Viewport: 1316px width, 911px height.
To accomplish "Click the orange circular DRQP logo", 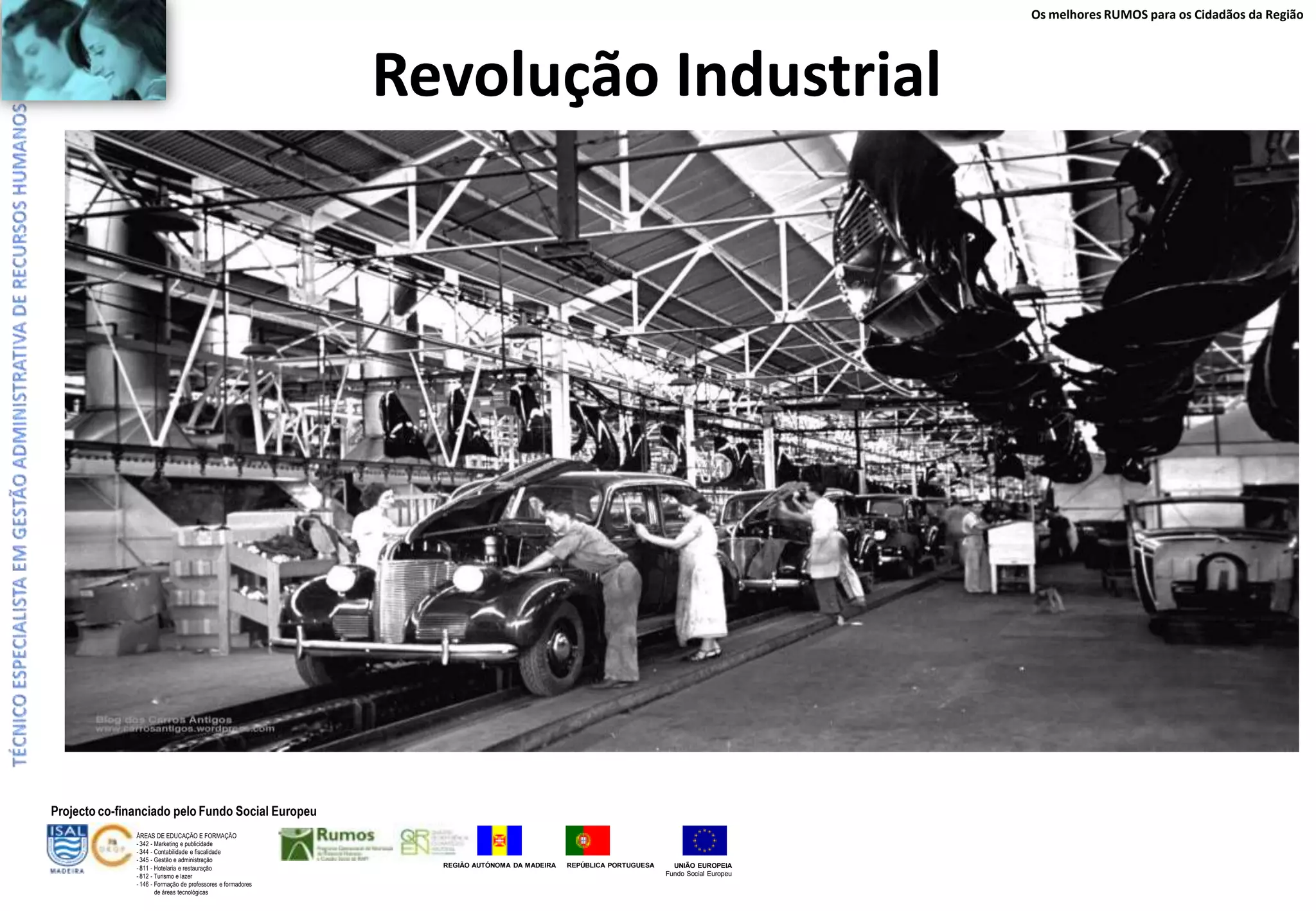I will (x=112, y=845).
